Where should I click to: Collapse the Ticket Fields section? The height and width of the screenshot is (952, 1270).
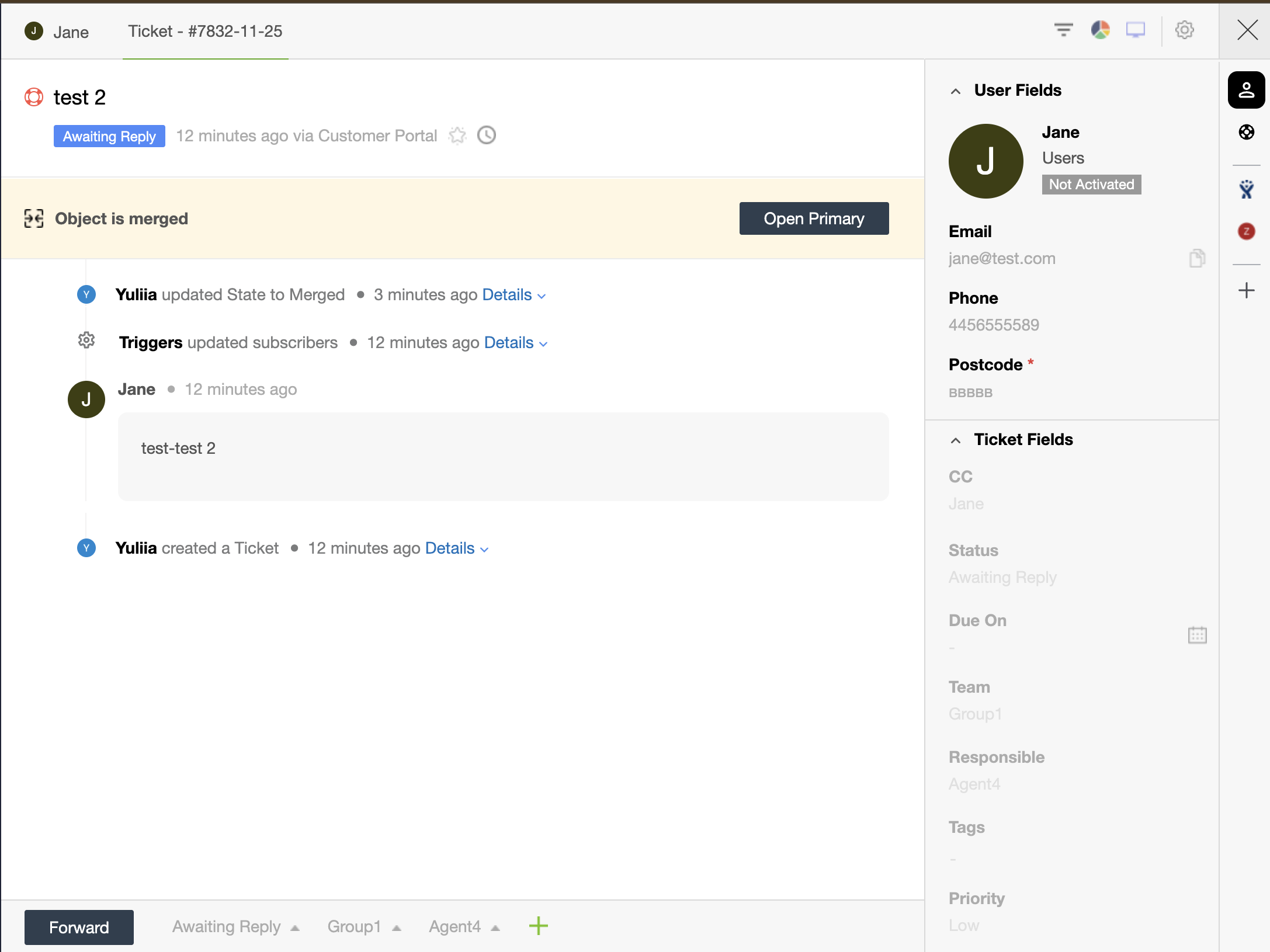tap(956, 440)
